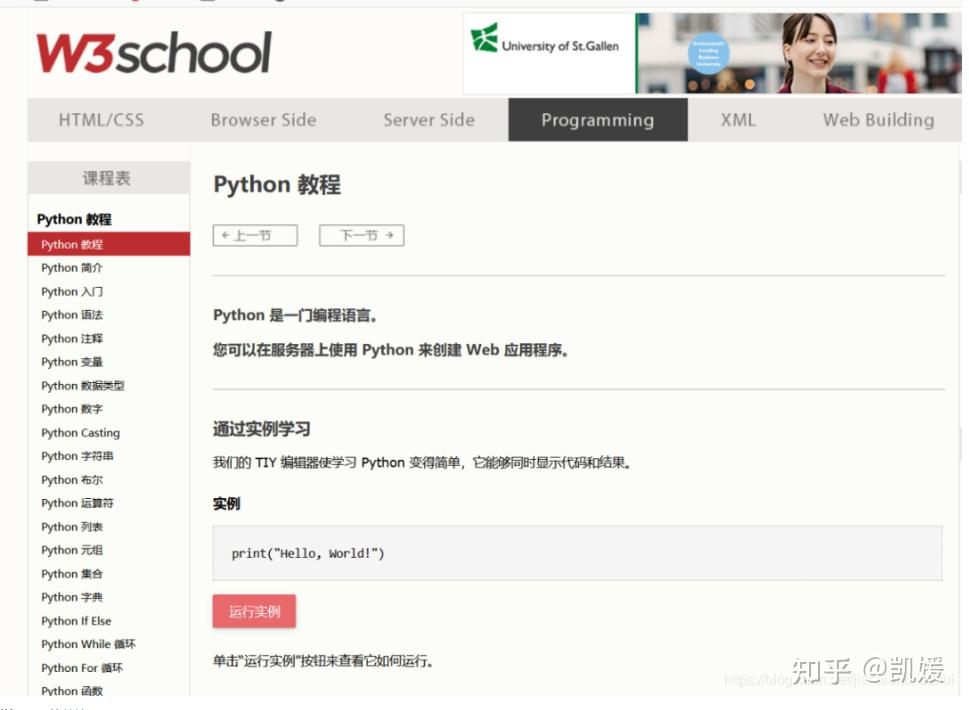Open the XML navigation section
Screen dimensions: 969x710
[737, 119]
